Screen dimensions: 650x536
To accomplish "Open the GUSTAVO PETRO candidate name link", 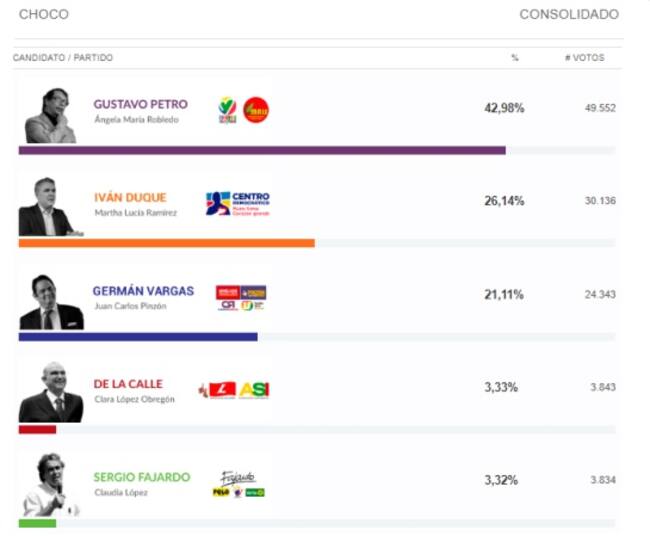I will click(x=140, y=104).
